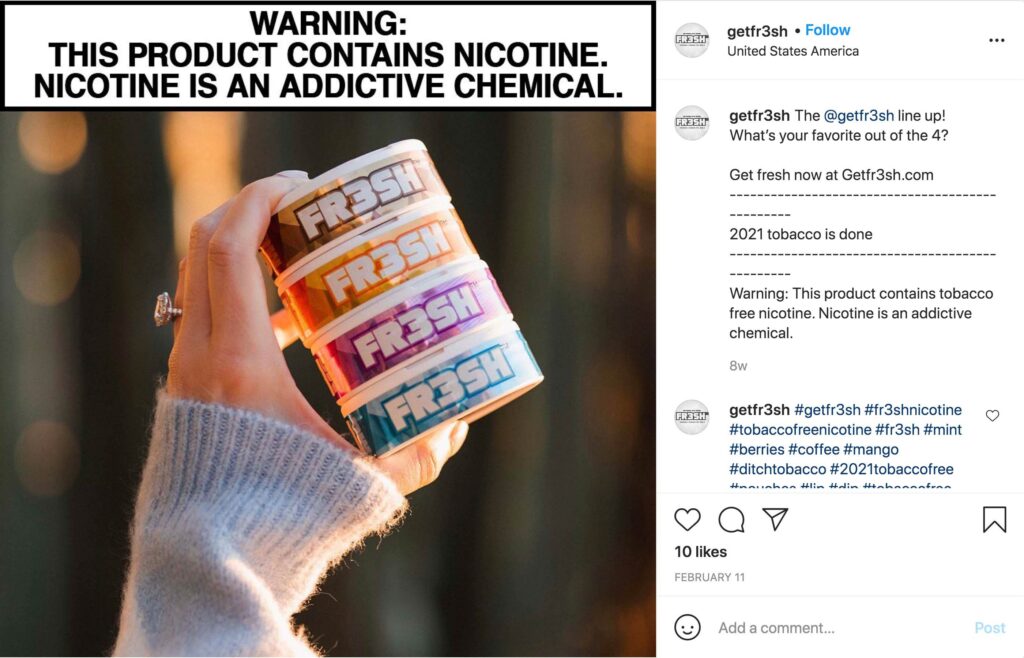Click avatar beside caption text
Image resolution: width=1024 pixels, height=658 pixels.
coord(692,123)
